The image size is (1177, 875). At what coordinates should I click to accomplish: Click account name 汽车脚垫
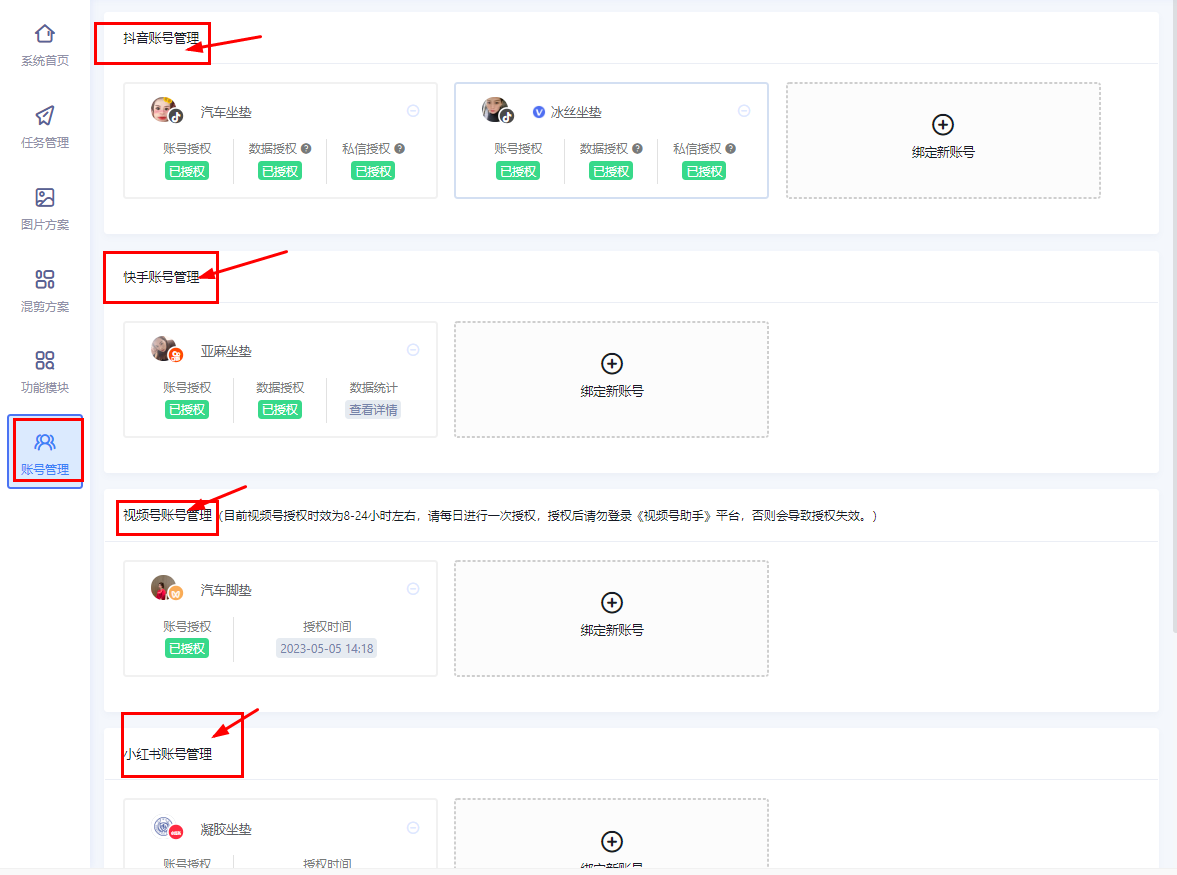tap(226, 590)
